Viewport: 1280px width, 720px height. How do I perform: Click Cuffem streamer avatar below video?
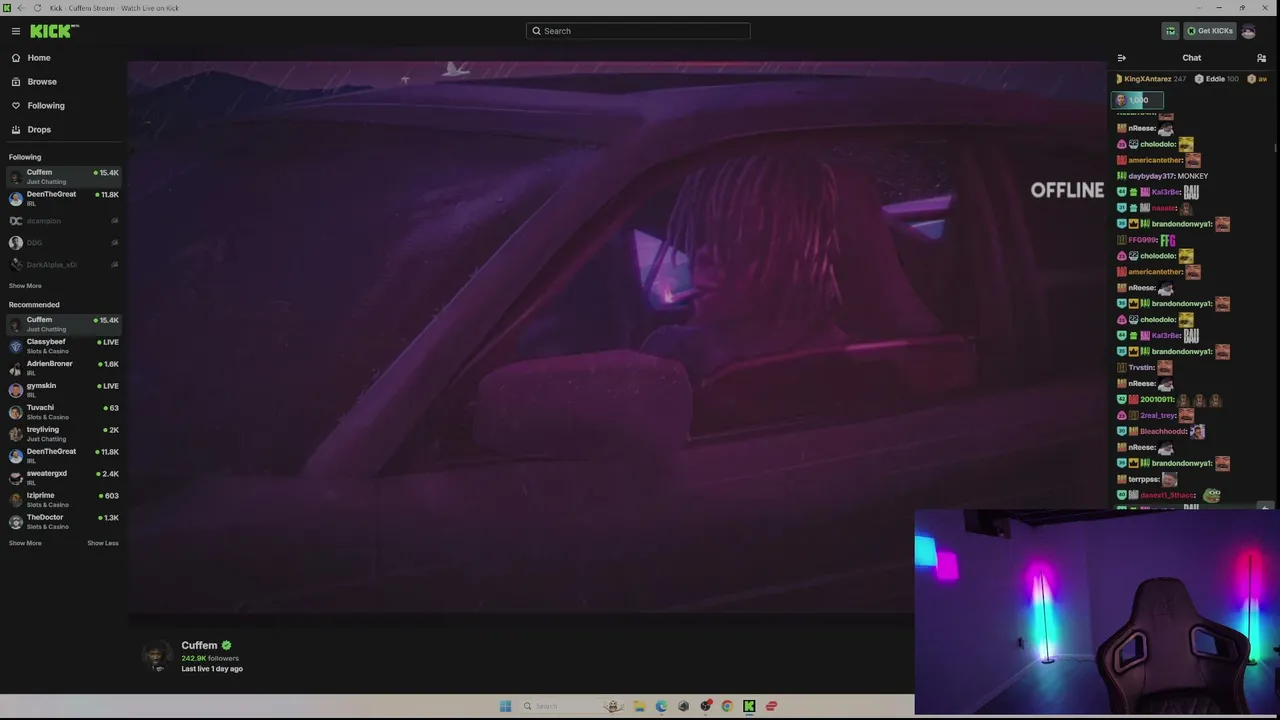pyautogui.click(x=157, y=655)
